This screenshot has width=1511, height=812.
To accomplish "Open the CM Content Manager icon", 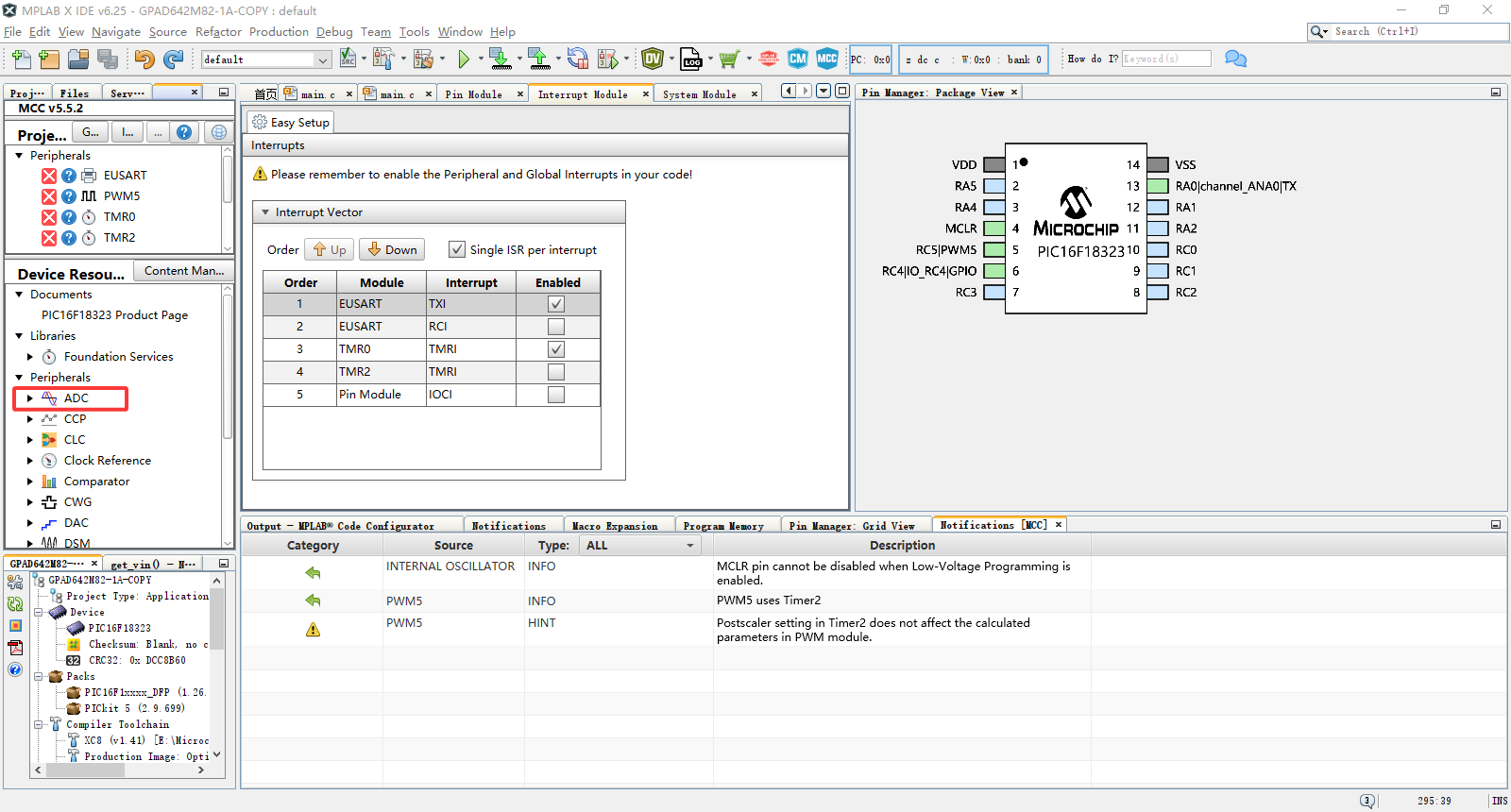I will click(798, 59).
